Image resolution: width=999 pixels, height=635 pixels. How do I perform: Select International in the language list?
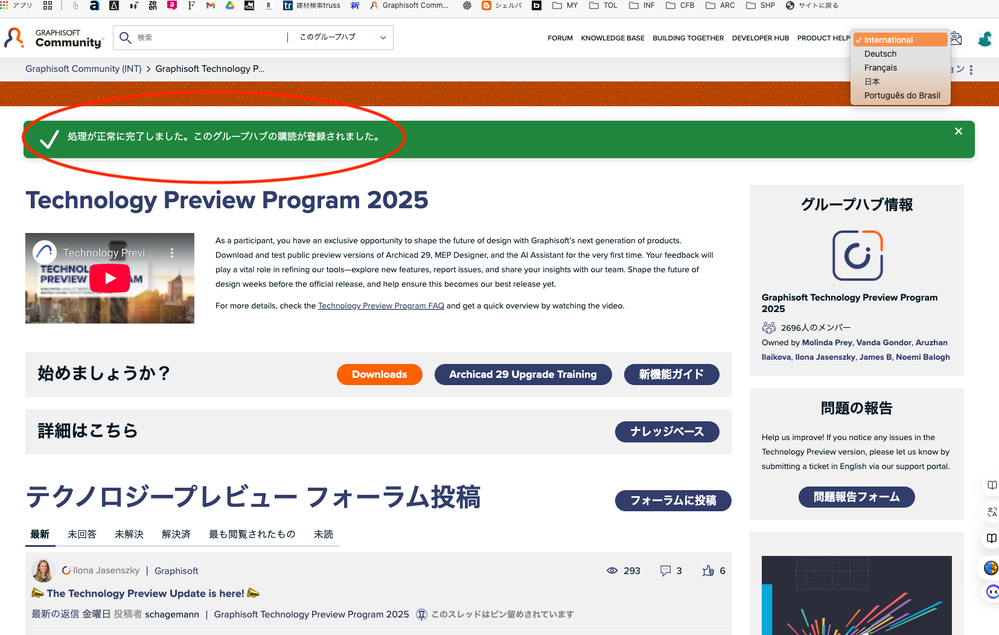coord(900,39)
